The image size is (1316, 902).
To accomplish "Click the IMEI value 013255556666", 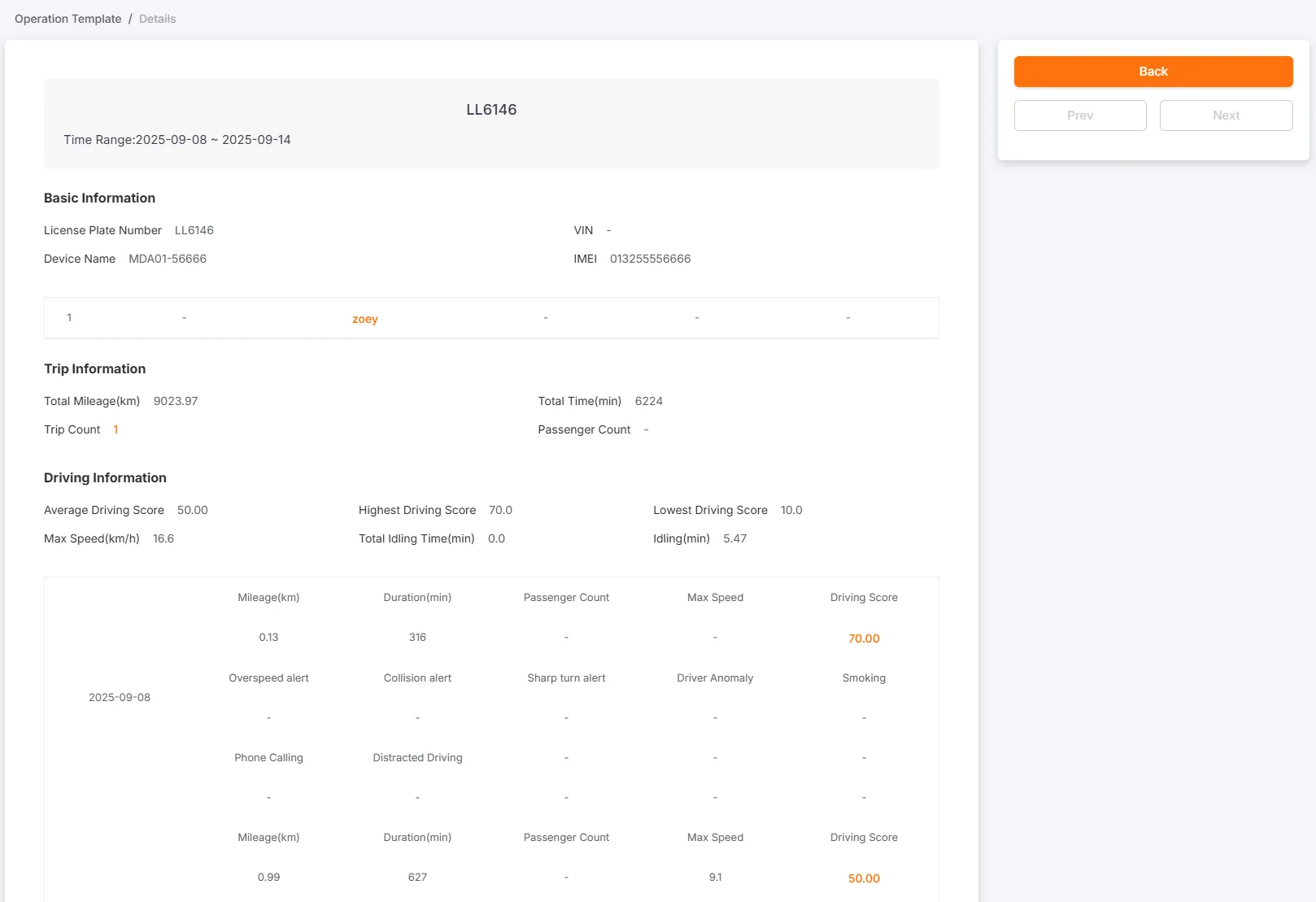I will click(650, 259).
